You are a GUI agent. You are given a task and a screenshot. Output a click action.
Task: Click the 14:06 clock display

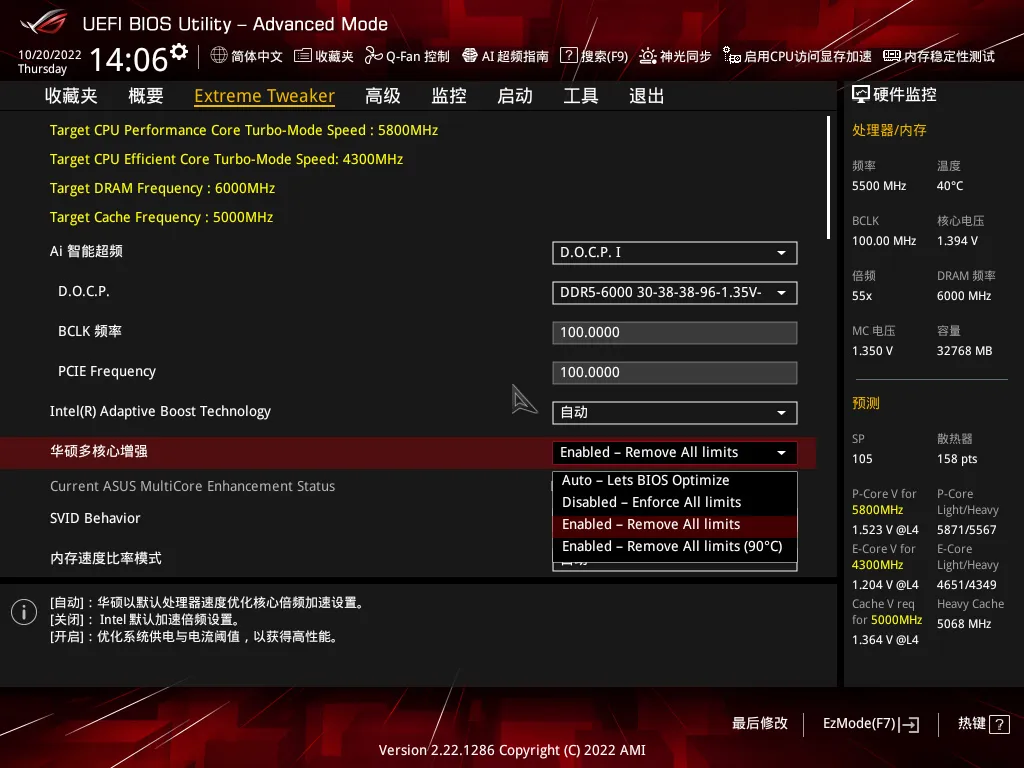click(128, 59)
